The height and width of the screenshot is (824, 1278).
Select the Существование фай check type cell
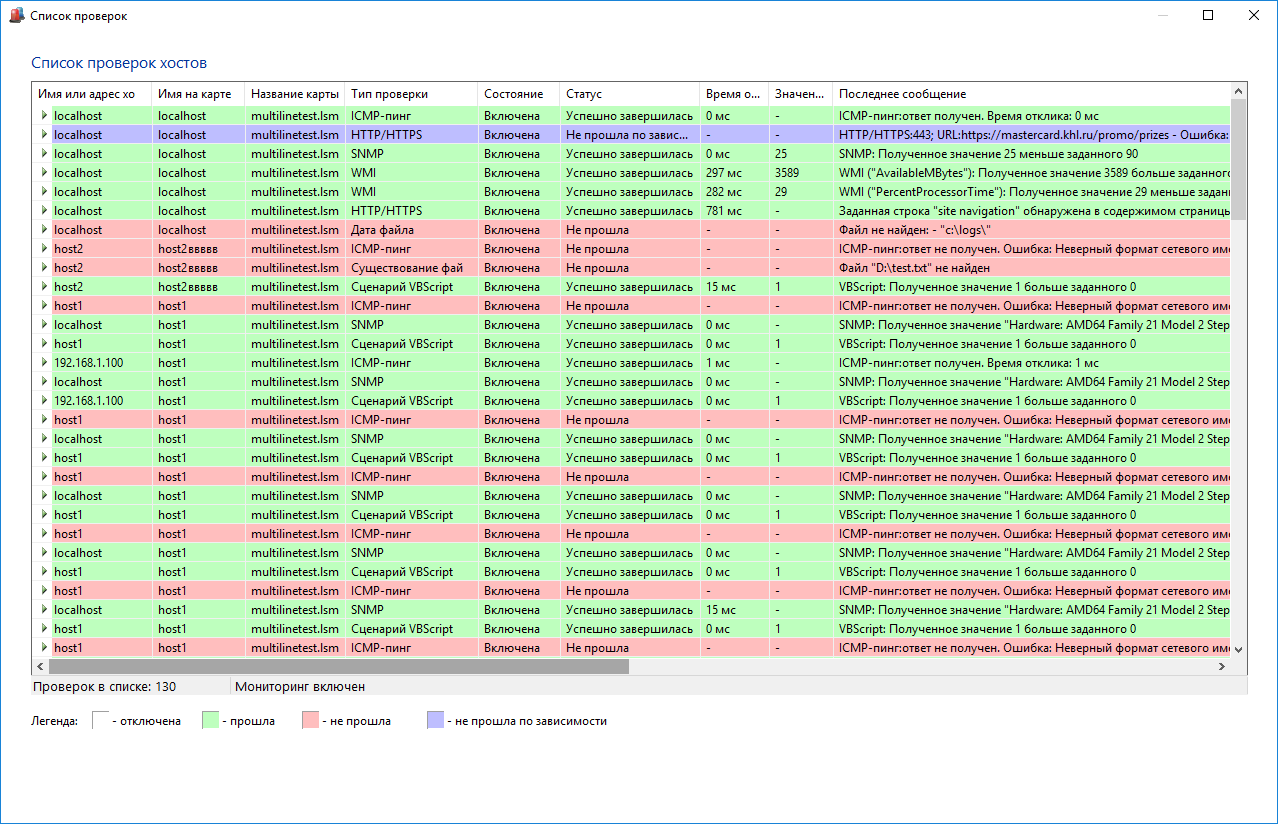411,268
